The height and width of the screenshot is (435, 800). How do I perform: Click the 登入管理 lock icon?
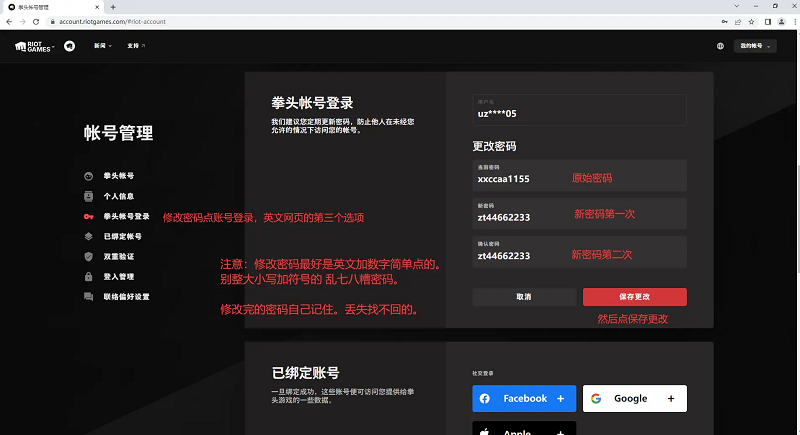[x=88, y=277]
